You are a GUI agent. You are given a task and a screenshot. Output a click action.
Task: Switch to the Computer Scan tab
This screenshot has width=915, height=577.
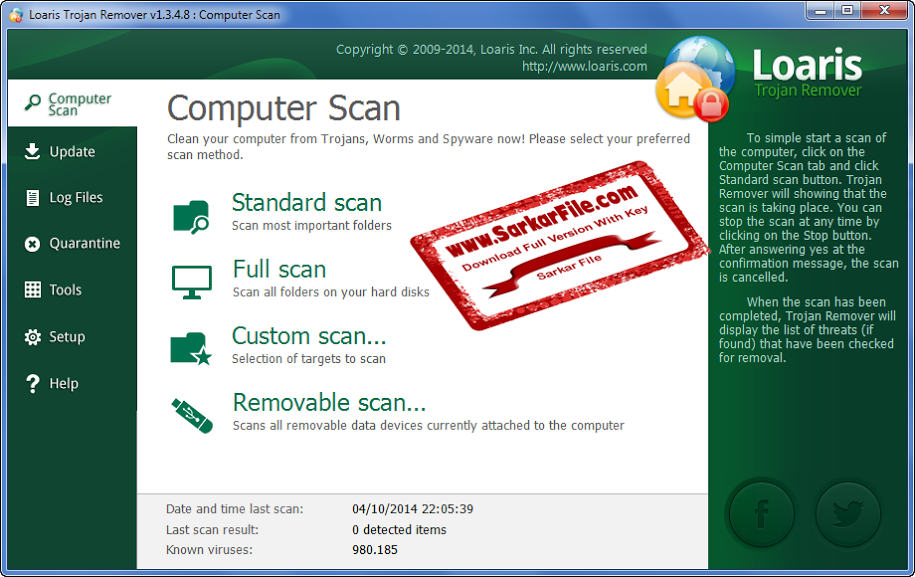[72, 103]
